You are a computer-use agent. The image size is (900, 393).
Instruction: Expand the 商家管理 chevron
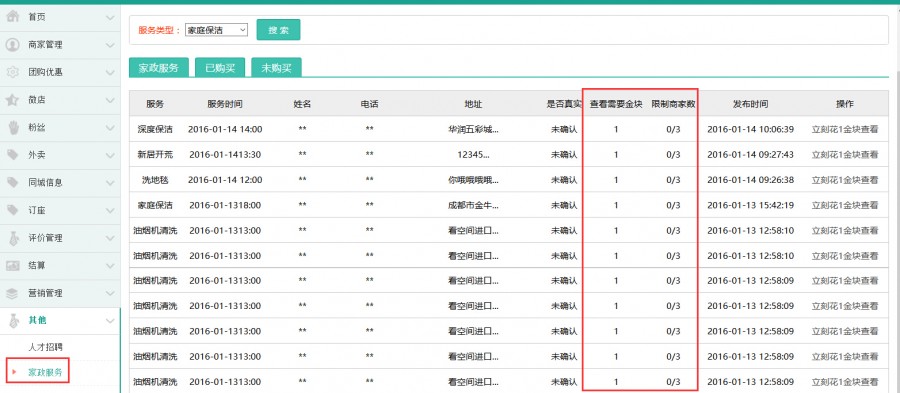tap(110, 45)
